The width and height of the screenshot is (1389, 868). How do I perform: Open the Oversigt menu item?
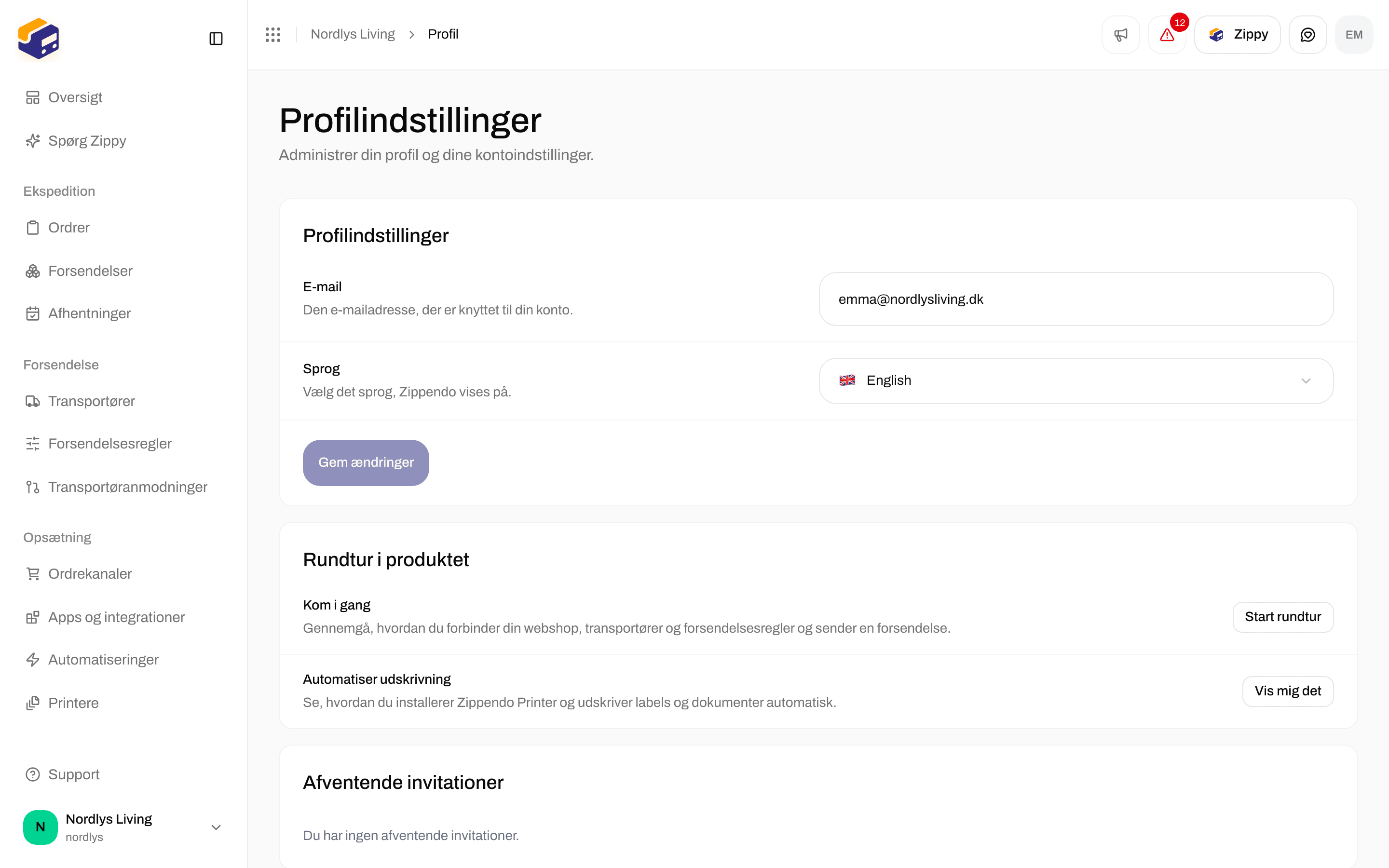123,97
